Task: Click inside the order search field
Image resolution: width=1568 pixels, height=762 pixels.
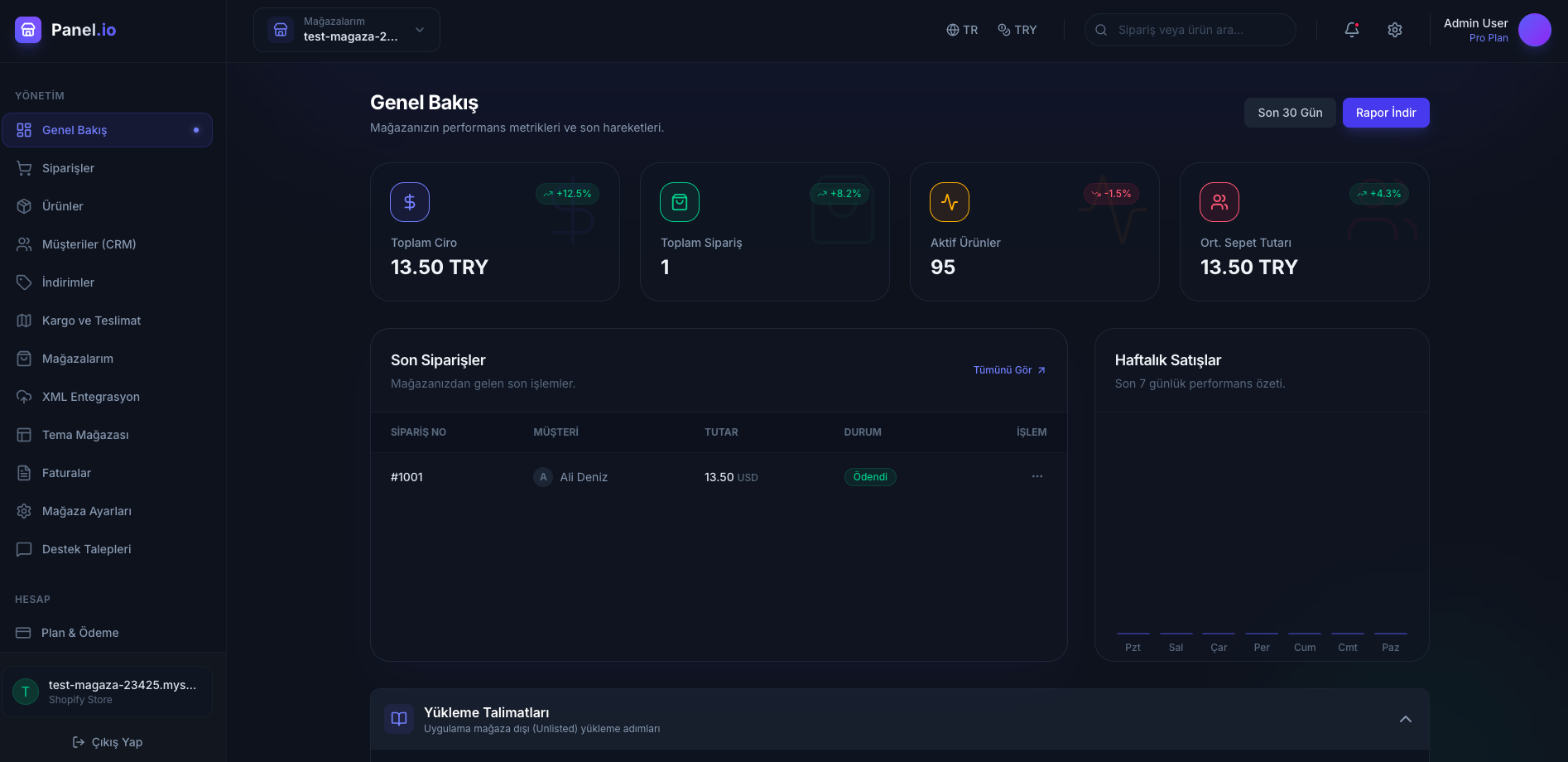Action: pos(1190,29)
